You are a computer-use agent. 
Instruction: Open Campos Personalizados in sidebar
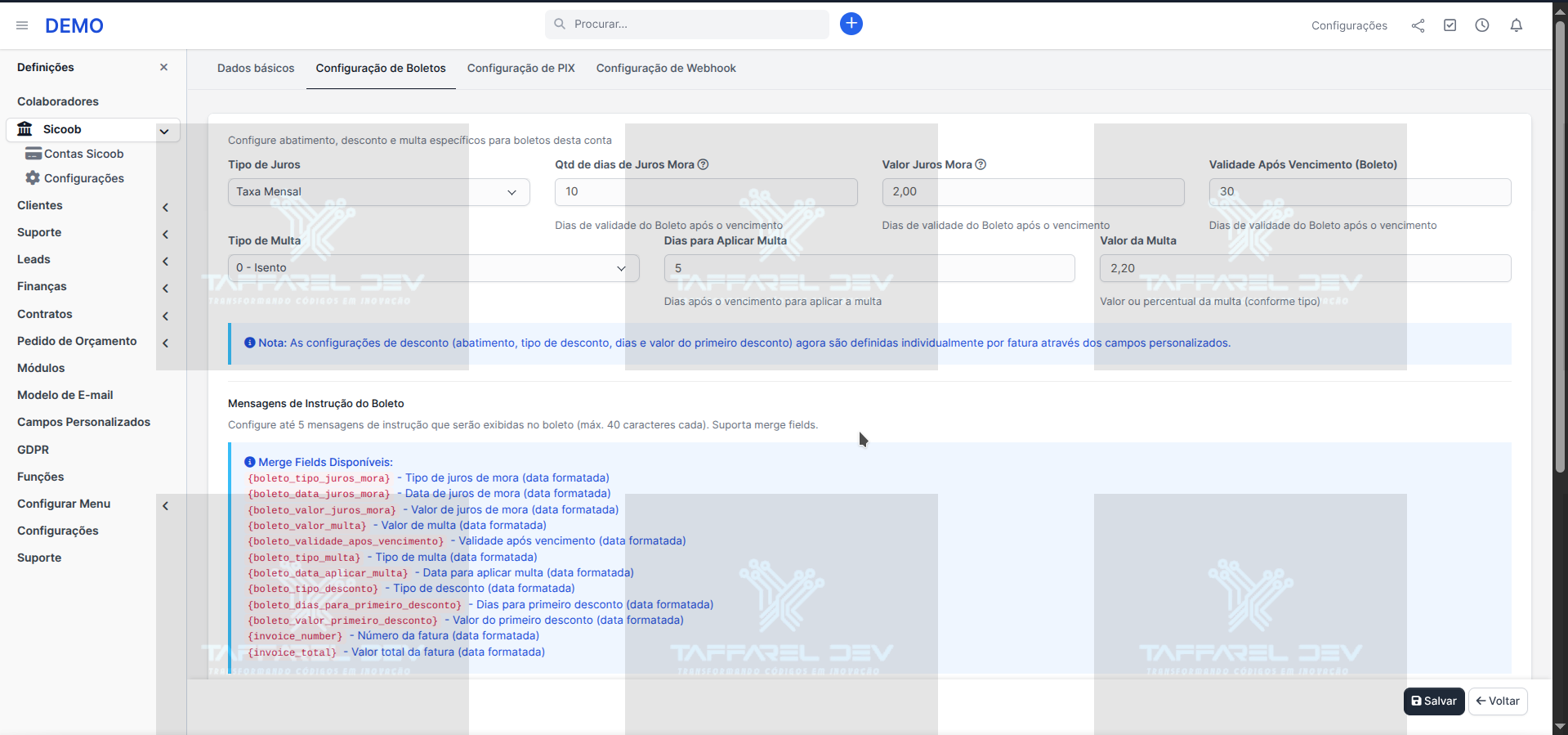84,422
